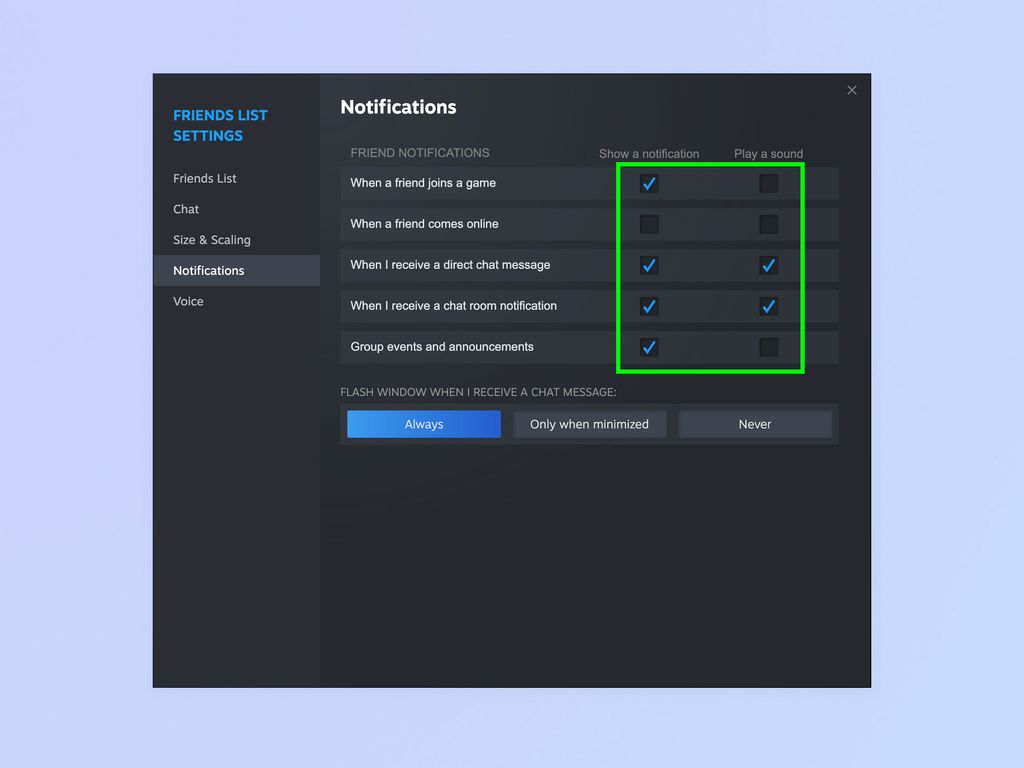Click the Show a notification column header
Image resolution: width=1024 pixels, height=768 pixels.
point(648,153)
